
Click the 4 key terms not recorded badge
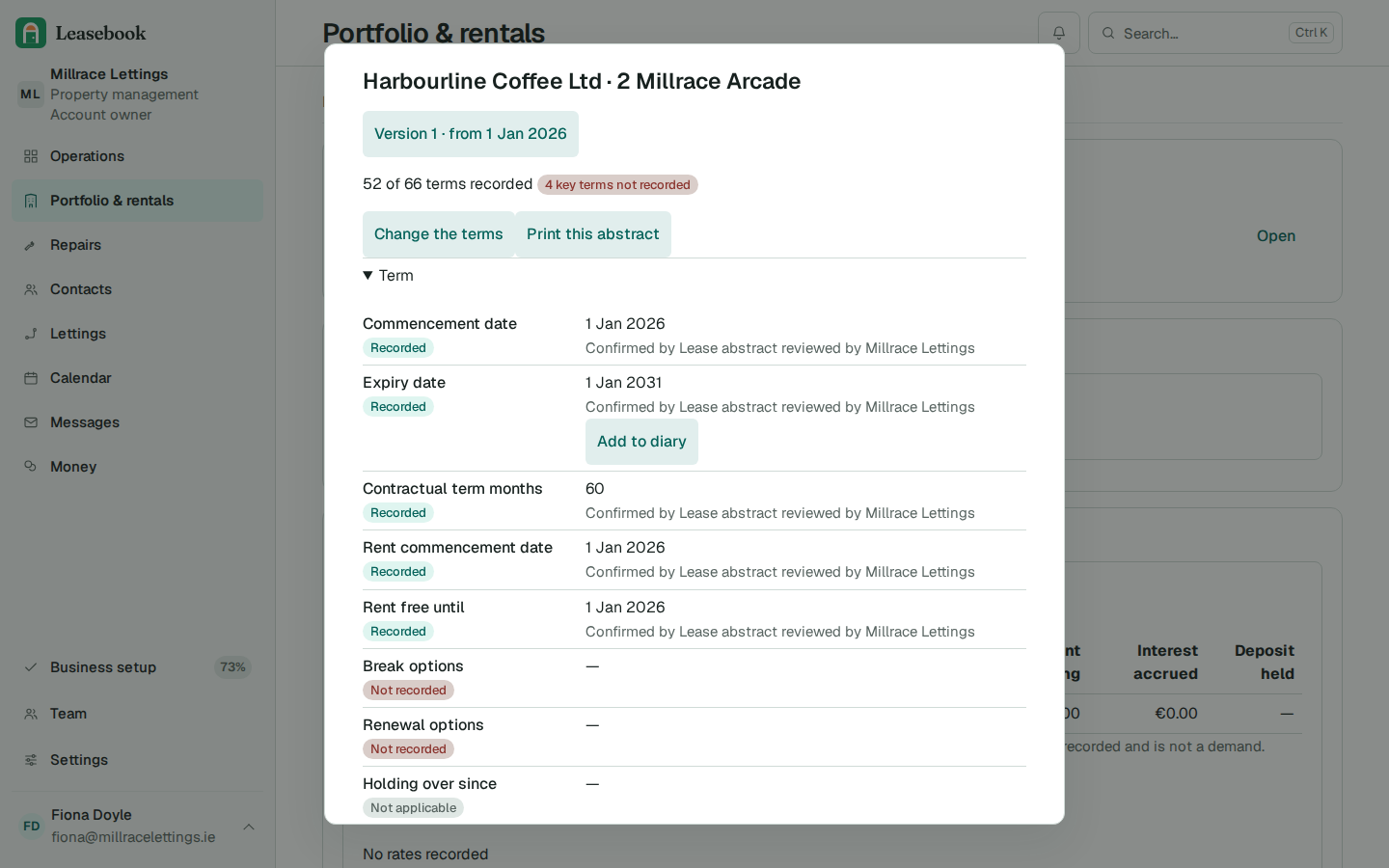[x=617, y=185]
